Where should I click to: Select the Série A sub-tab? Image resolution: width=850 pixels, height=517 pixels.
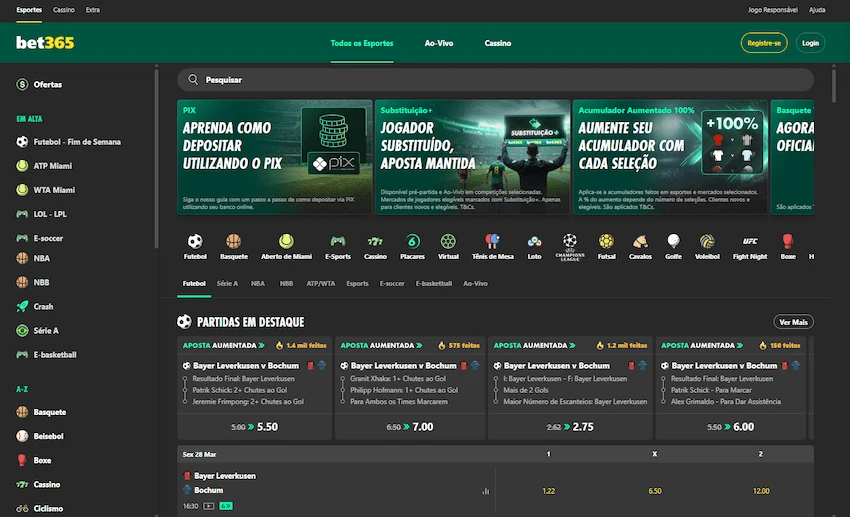point(227,283)
